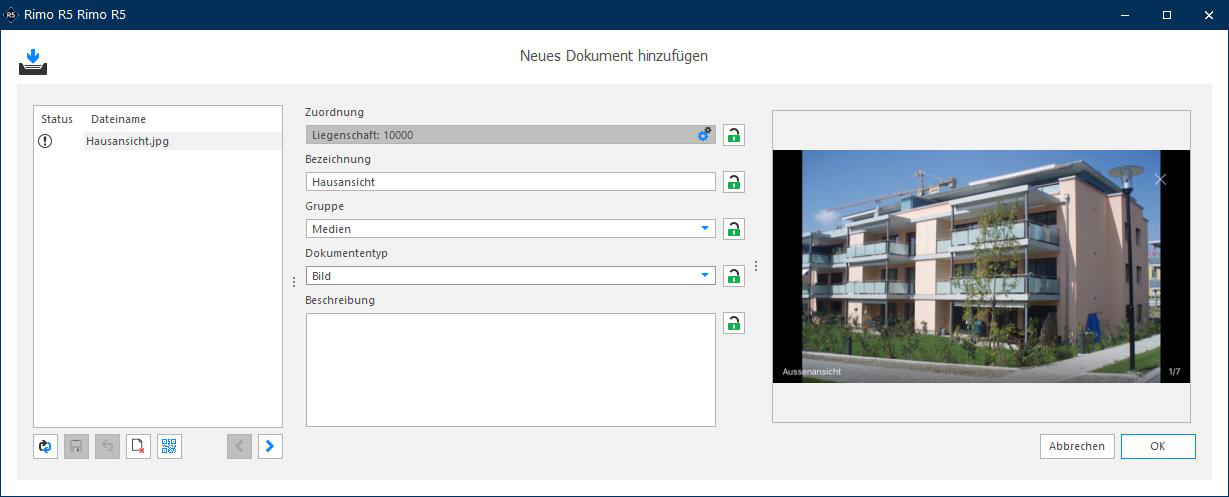Screen dimensions: 1229x497
Task: Click the Rimo R5 app icon in title bar
Action: tap(11, 15)
